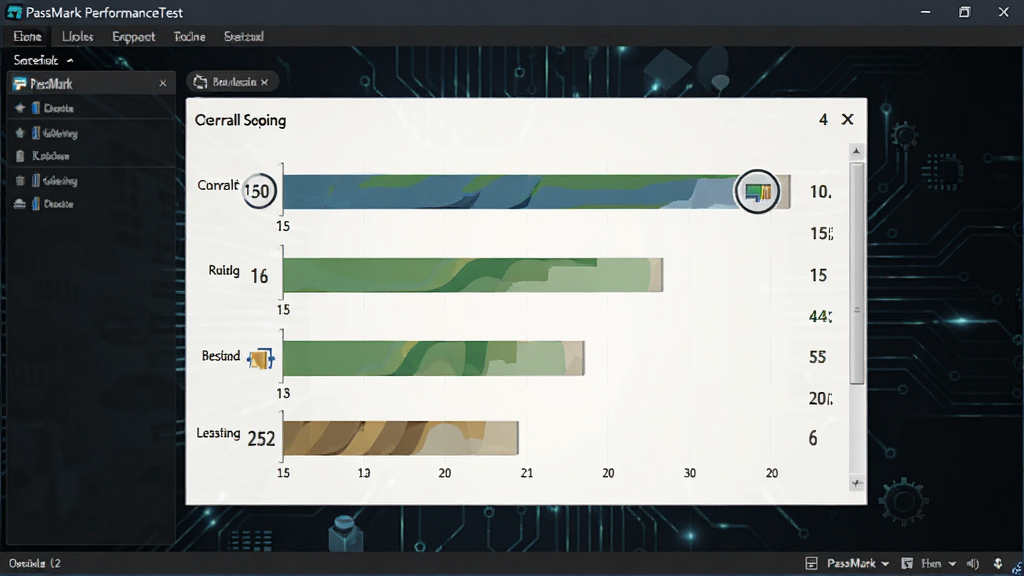Open the Enppact menu

pos(133,37)
